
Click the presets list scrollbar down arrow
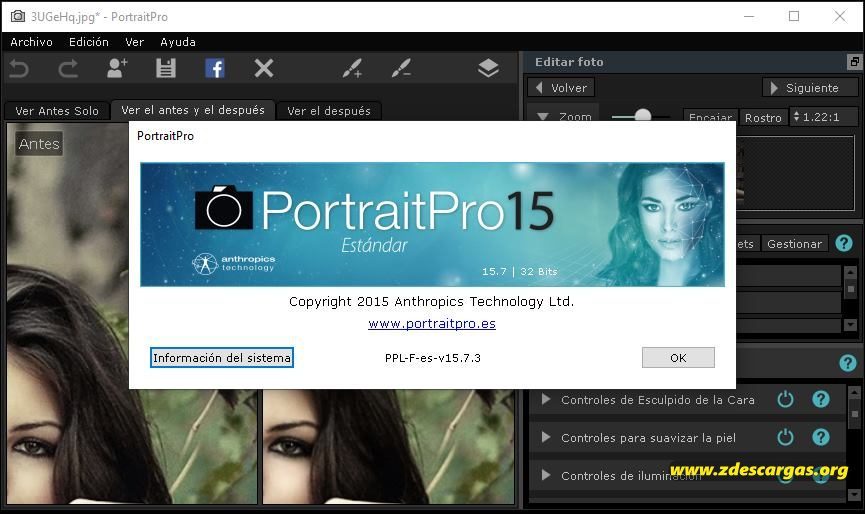pyautogui.click(x=850, y=325)
